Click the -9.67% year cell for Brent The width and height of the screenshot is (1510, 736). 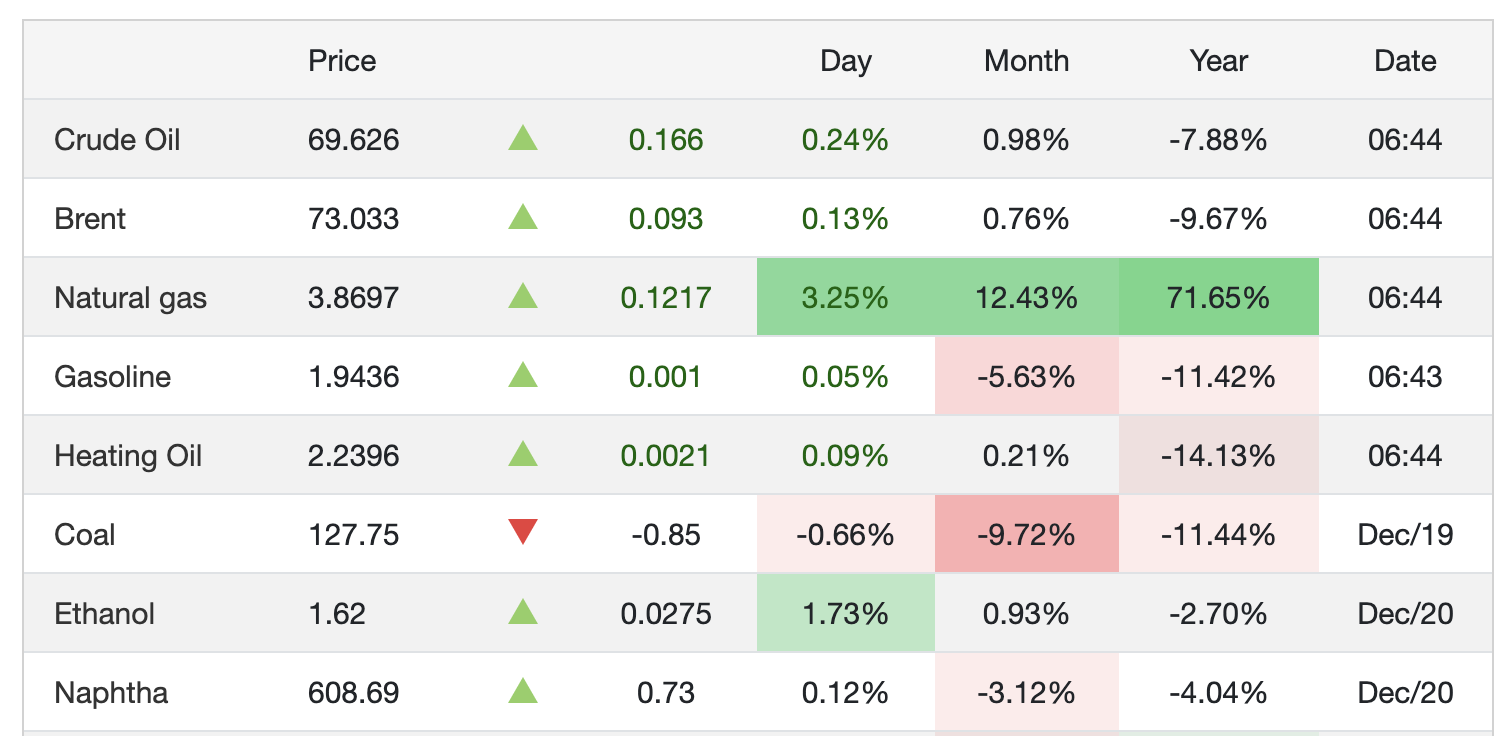[1219, 218]
